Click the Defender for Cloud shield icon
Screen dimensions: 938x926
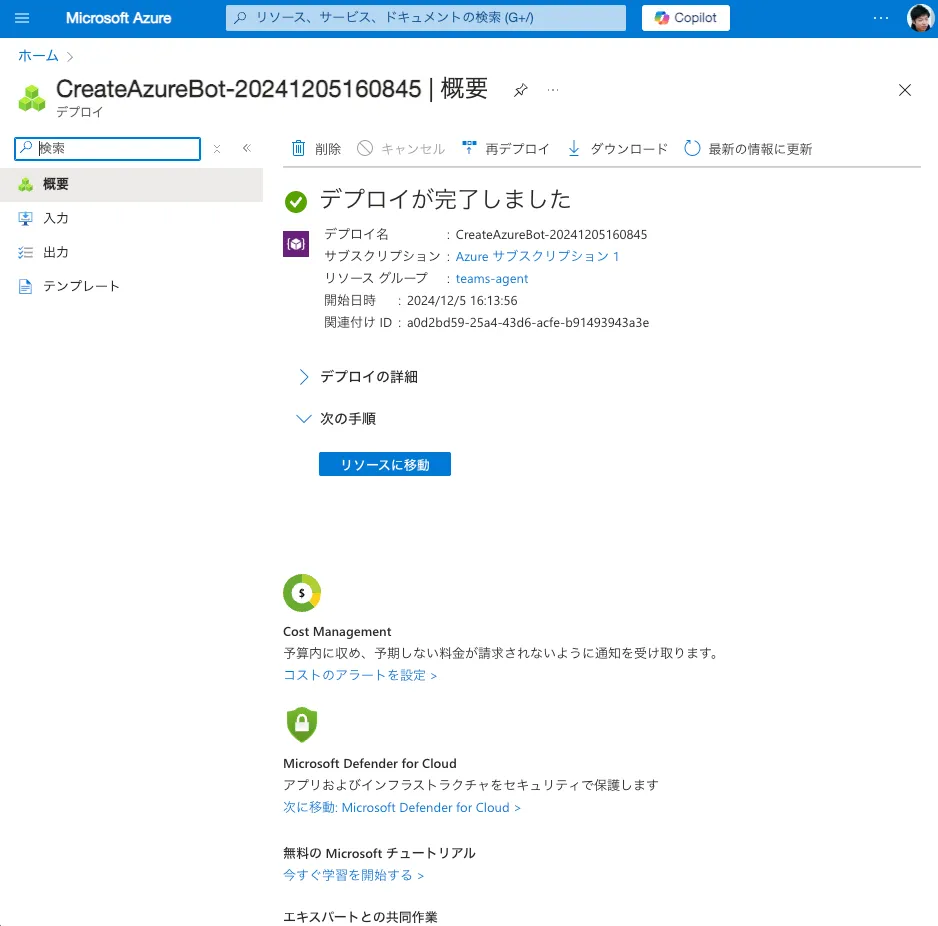pyautogui.click(x=302, y=724)
